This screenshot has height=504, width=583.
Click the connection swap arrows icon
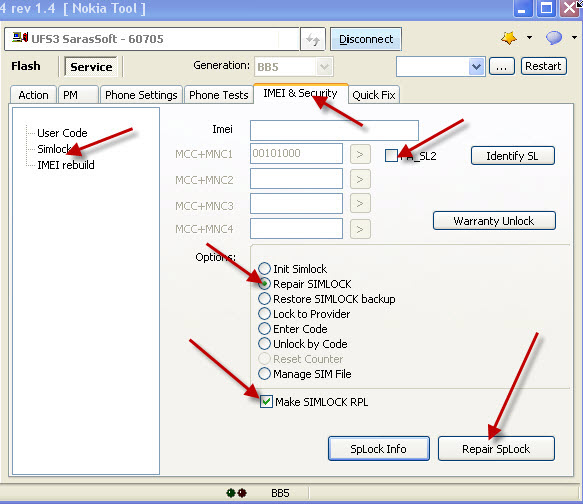click(313, 39)
